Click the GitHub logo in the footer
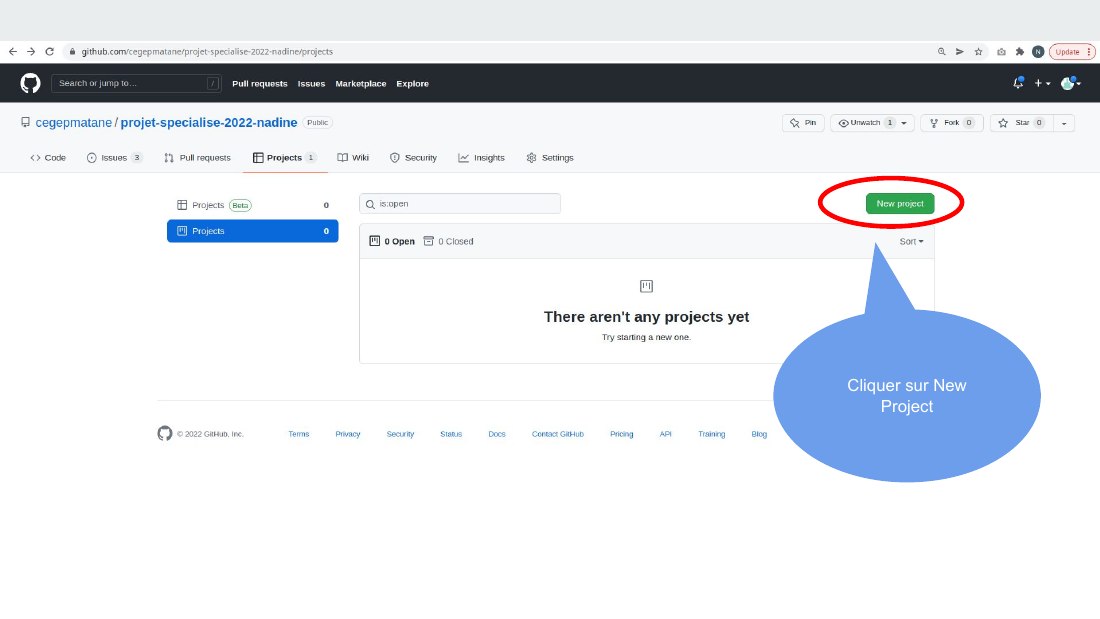This screenshot has width=1100, height=619. pos(165,434)
